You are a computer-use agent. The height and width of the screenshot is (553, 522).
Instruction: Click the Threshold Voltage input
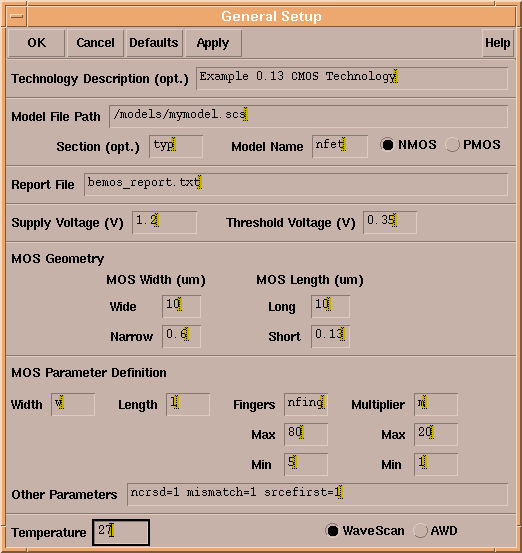[x=390, y=223]
